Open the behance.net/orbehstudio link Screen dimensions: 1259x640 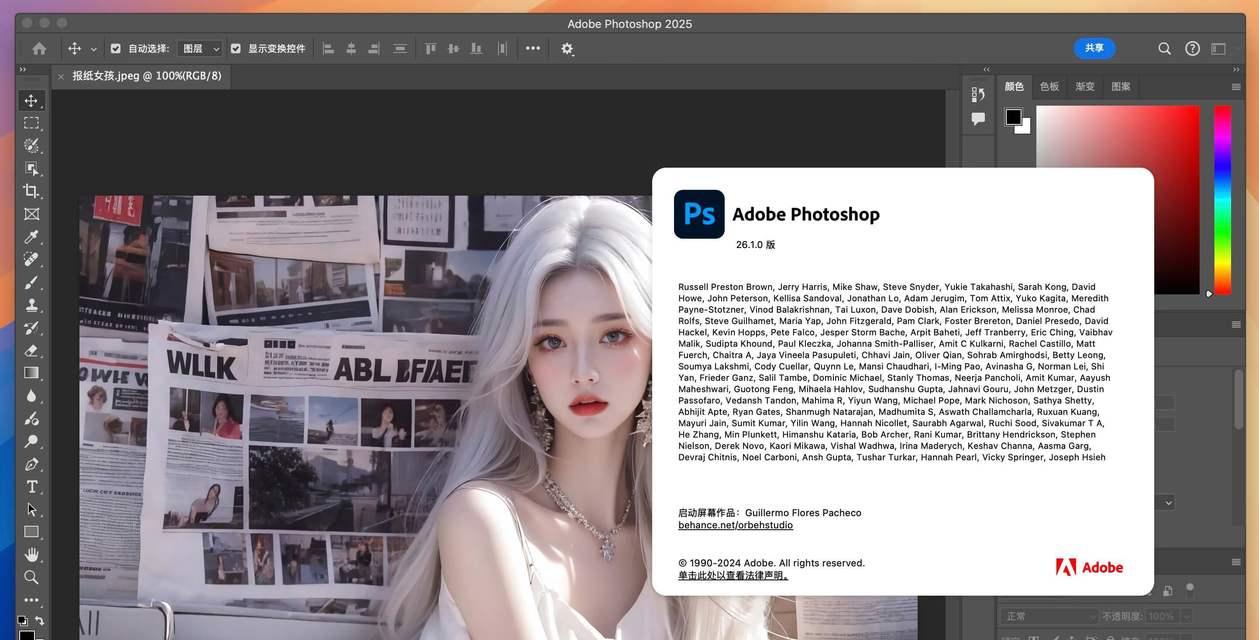coord(735,525)
